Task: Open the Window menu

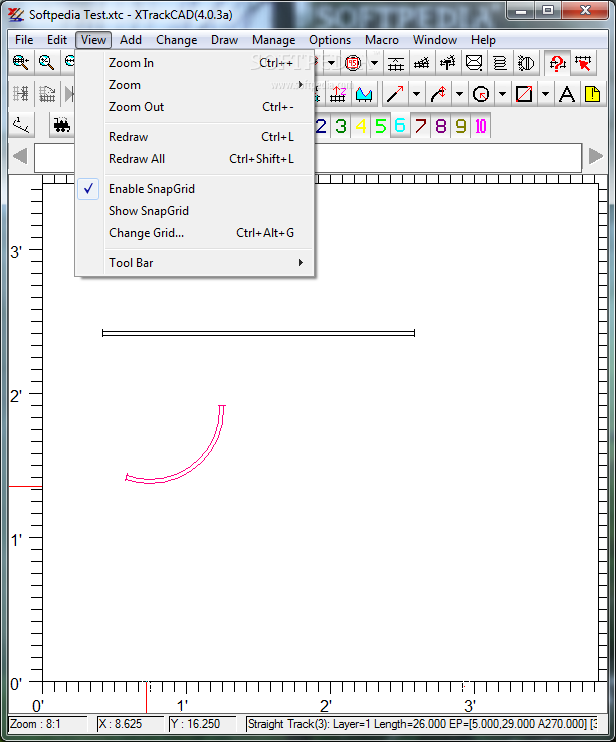Action: pyautogui.click(x=435, y=40)
